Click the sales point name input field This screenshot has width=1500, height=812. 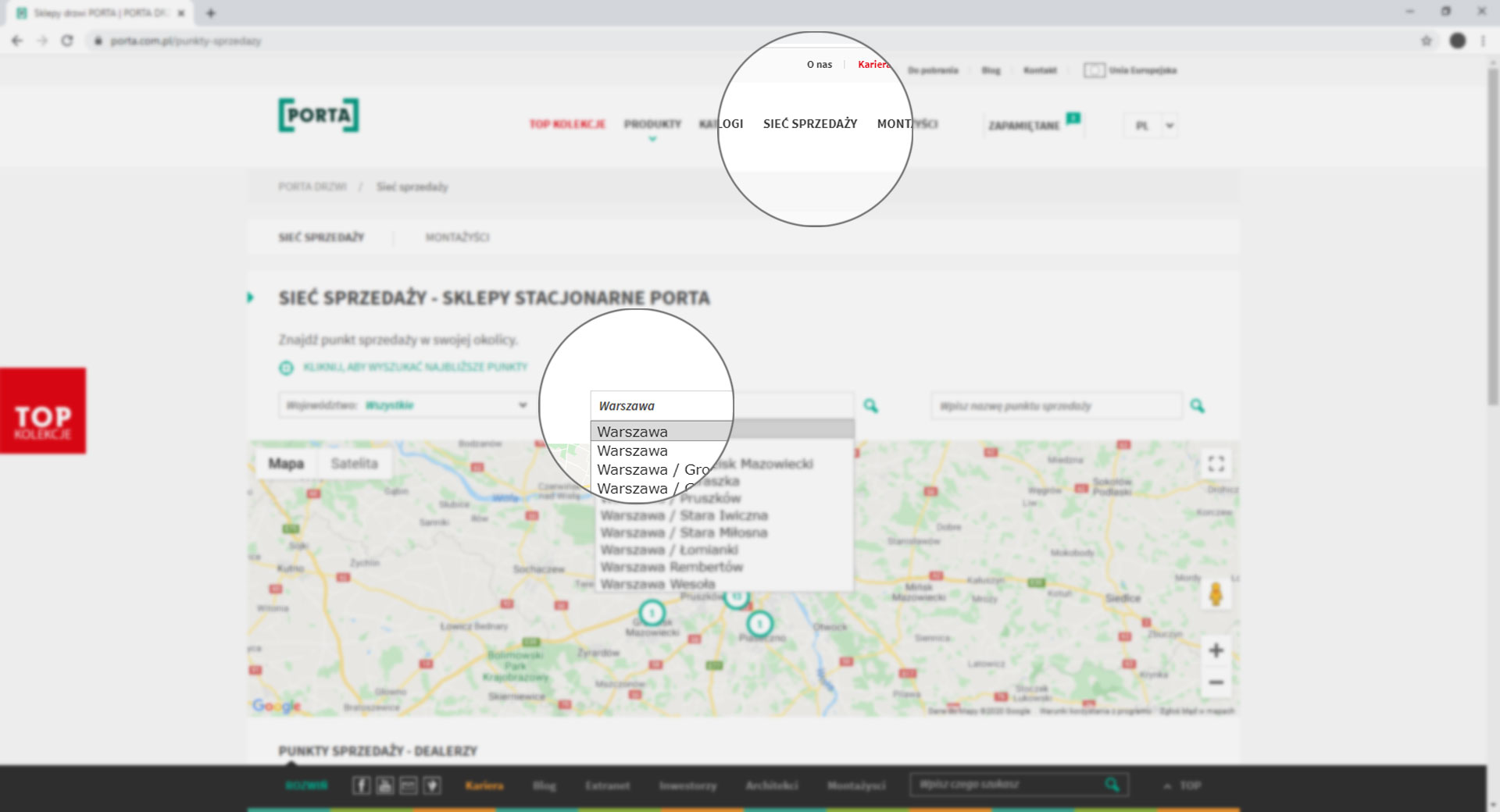(1055, 406)
